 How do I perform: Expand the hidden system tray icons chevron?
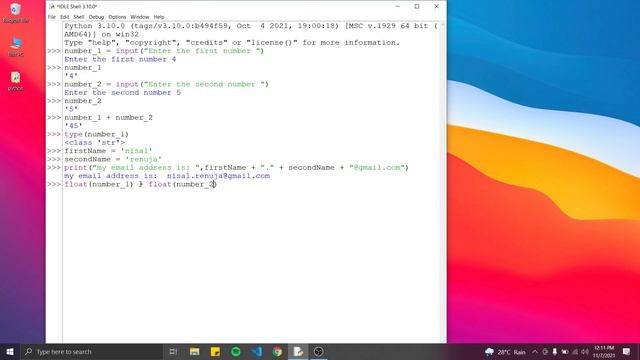coord(535,352)
